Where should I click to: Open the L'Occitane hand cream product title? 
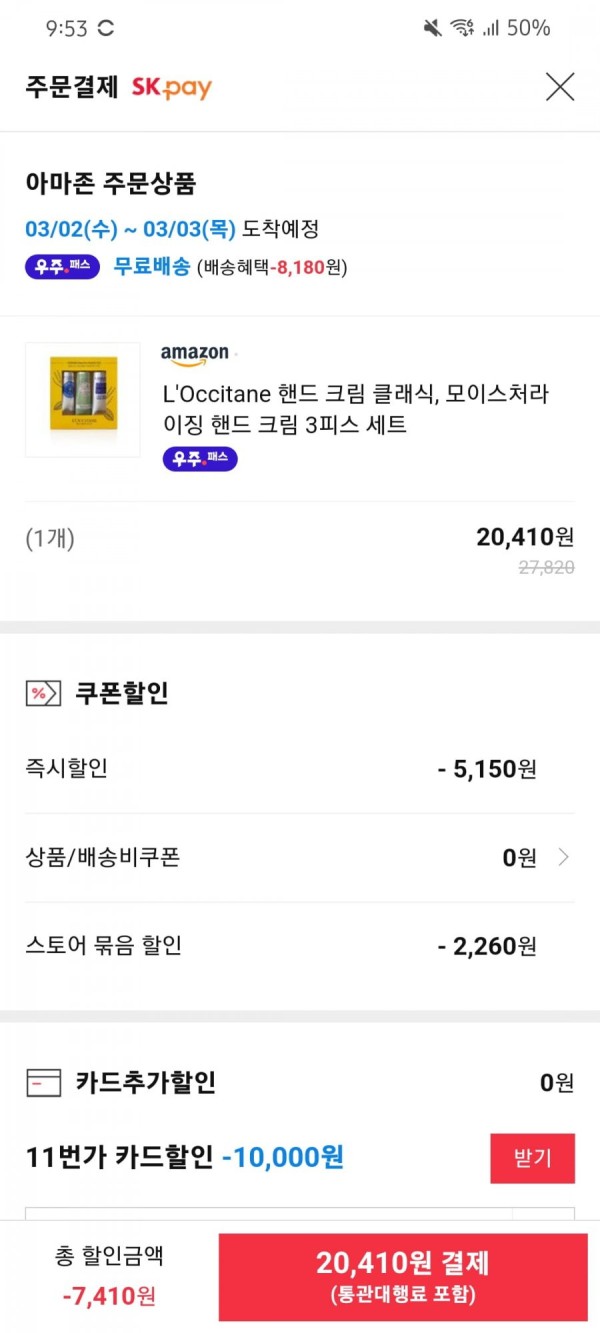[356, 409]
